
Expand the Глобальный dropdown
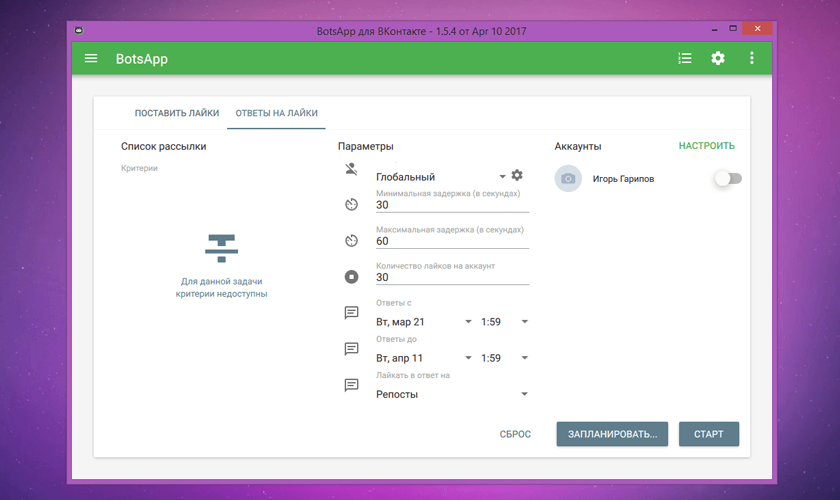coord(441,177)
